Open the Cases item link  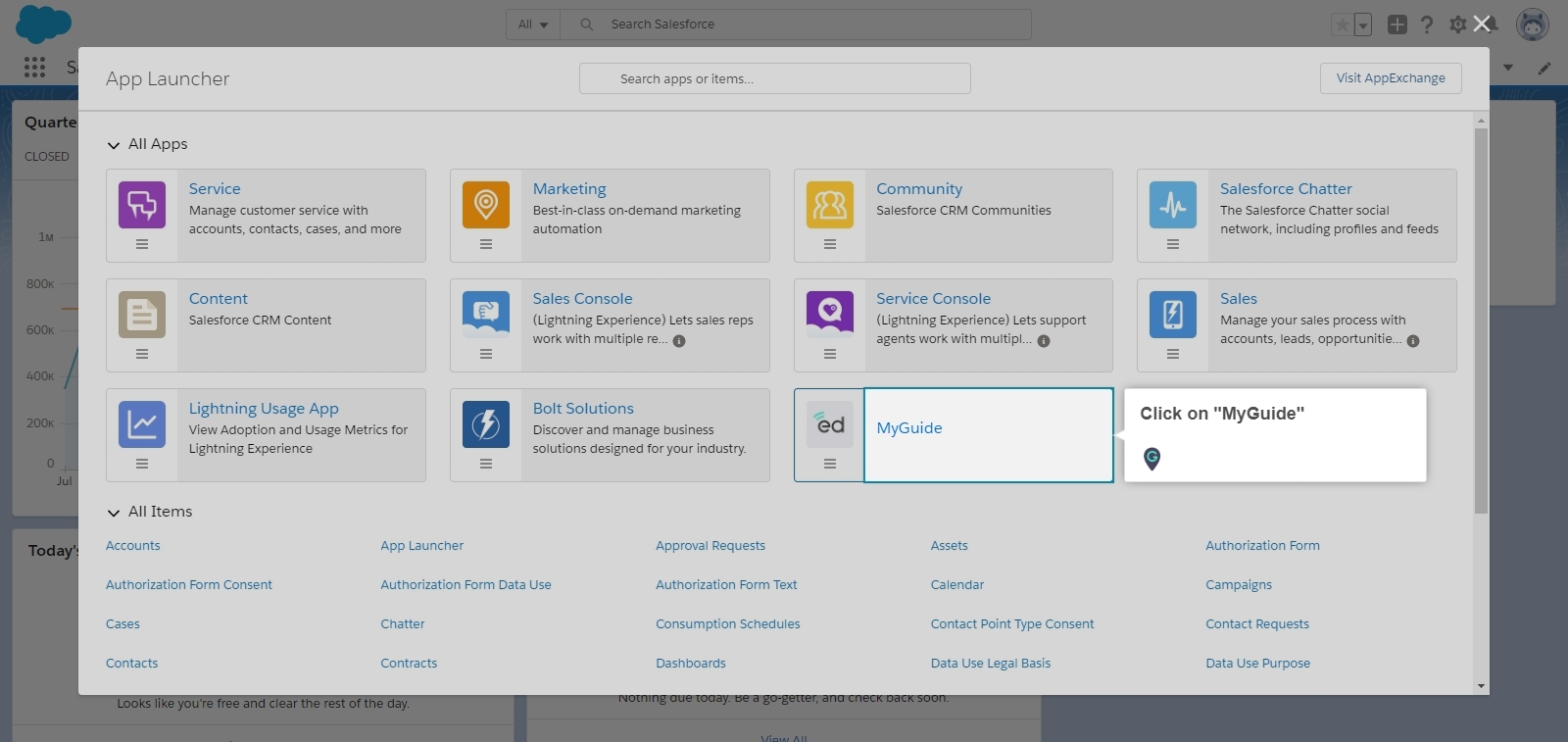coord(122,624)
